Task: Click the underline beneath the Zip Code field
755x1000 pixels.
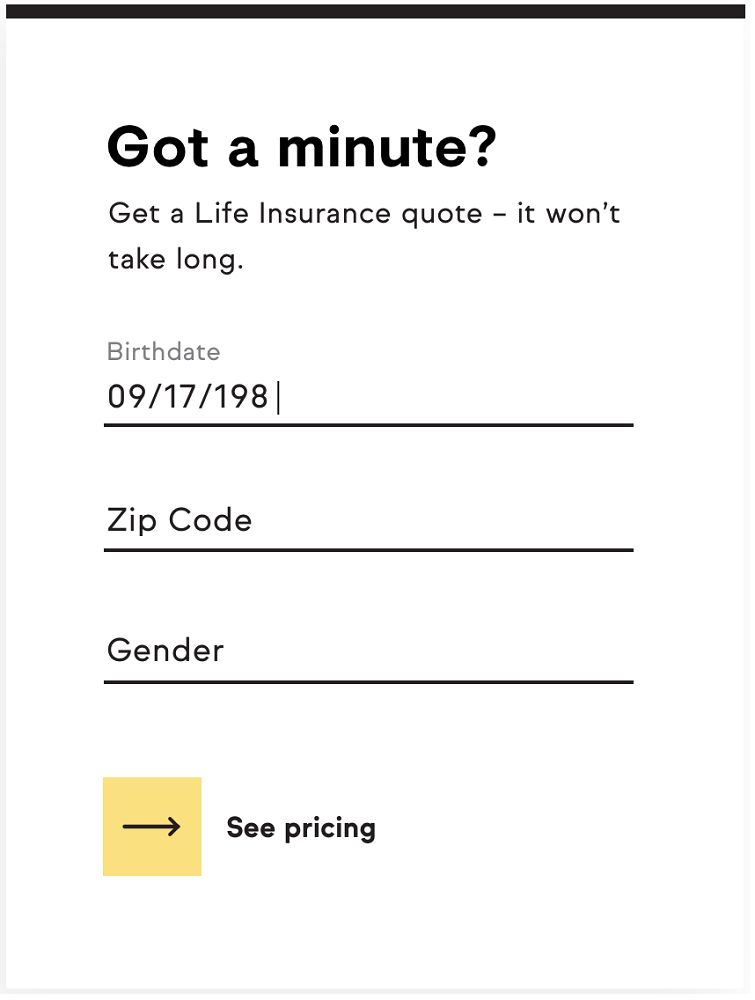Action: click(x=368, y=550)
